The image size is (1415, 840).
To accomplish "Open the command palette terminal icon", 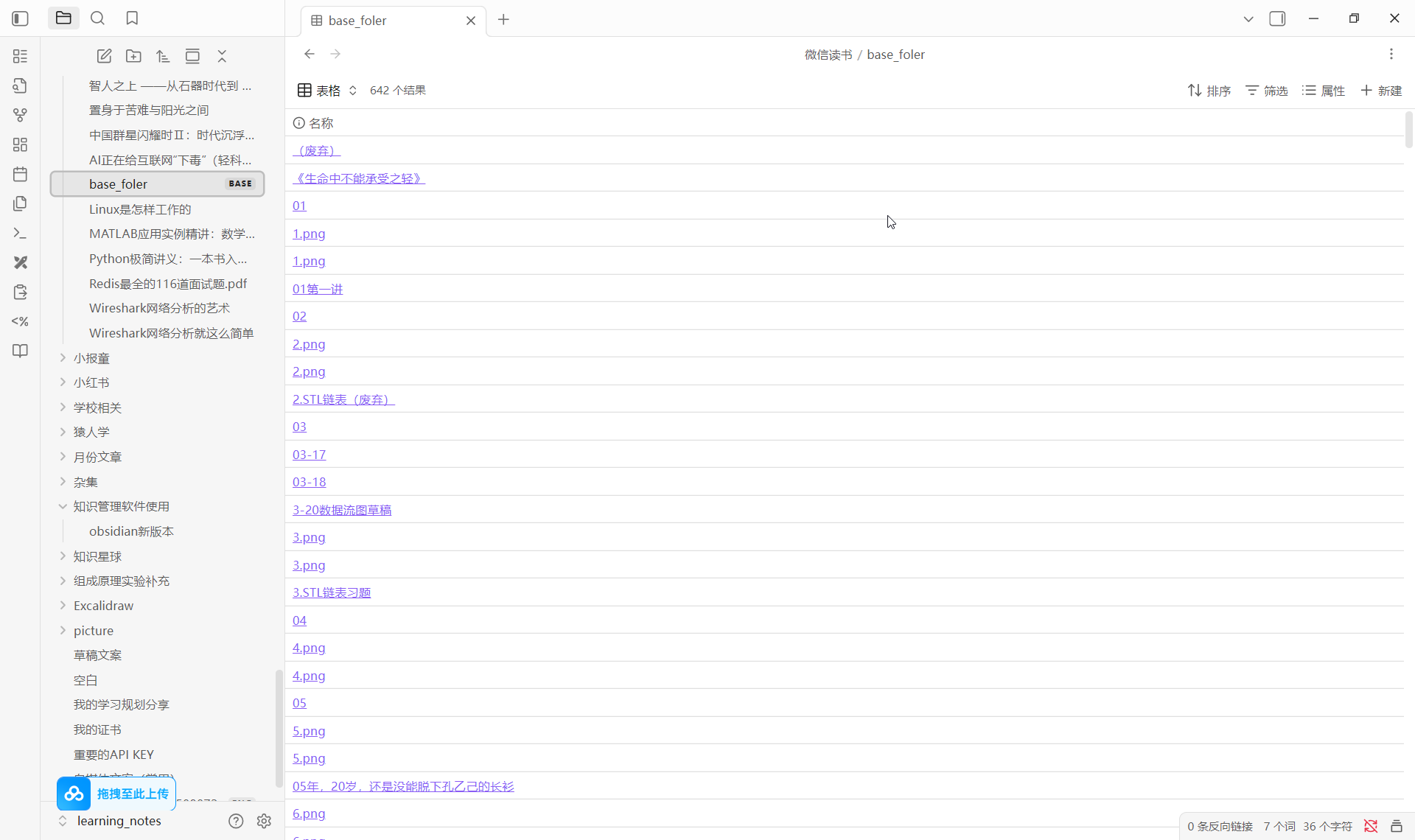I will (20, 233).
